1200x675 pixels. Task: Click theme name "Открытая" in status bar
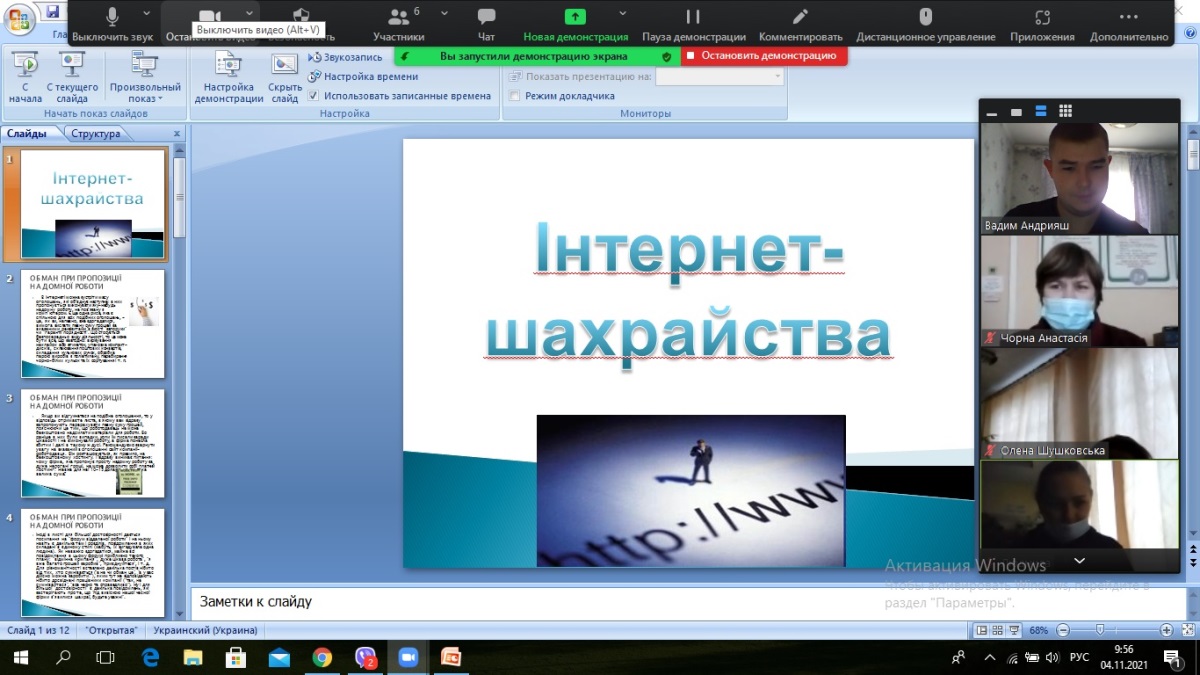[x=111, y=630]
